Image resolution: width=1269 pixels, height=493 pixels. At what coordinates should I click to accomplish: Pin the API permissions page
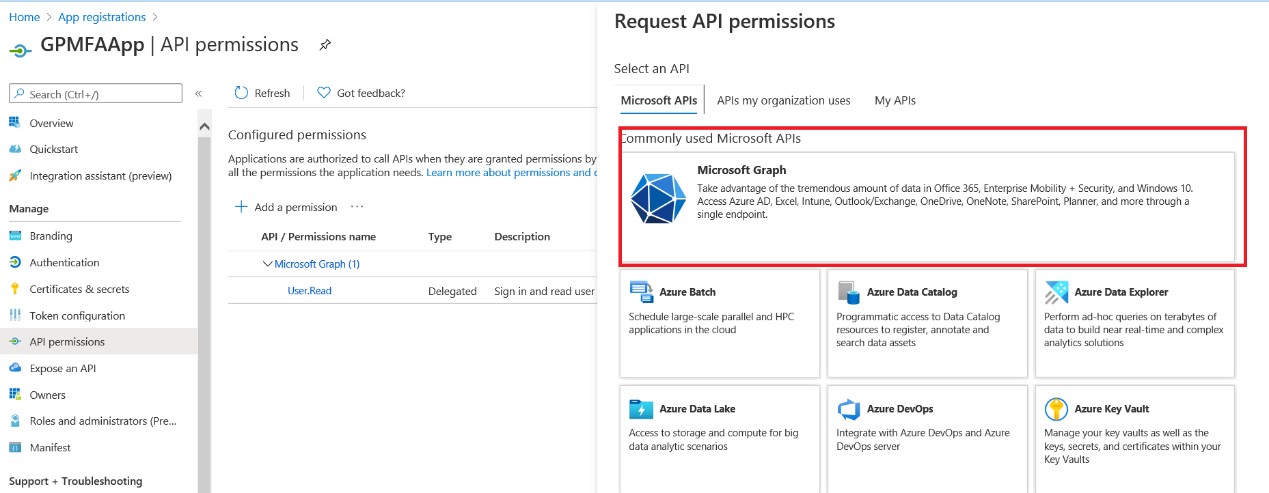[324, 46]
